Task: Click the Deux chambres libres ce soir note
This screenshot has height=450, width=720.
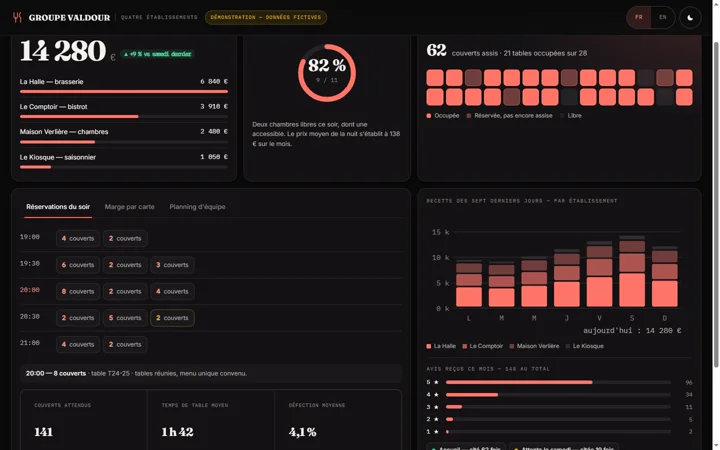Action: click(x=326, y=134)
